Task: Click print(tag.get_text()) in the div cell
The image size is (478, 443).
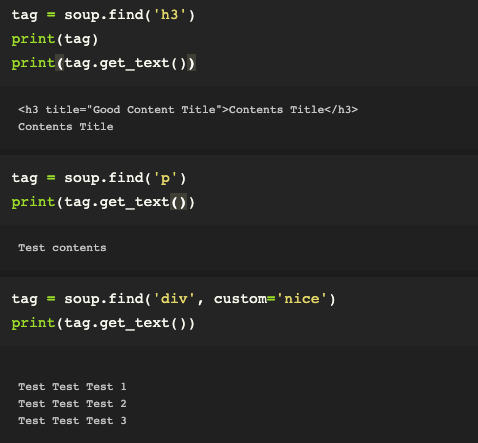Action: tap(103, 323)
